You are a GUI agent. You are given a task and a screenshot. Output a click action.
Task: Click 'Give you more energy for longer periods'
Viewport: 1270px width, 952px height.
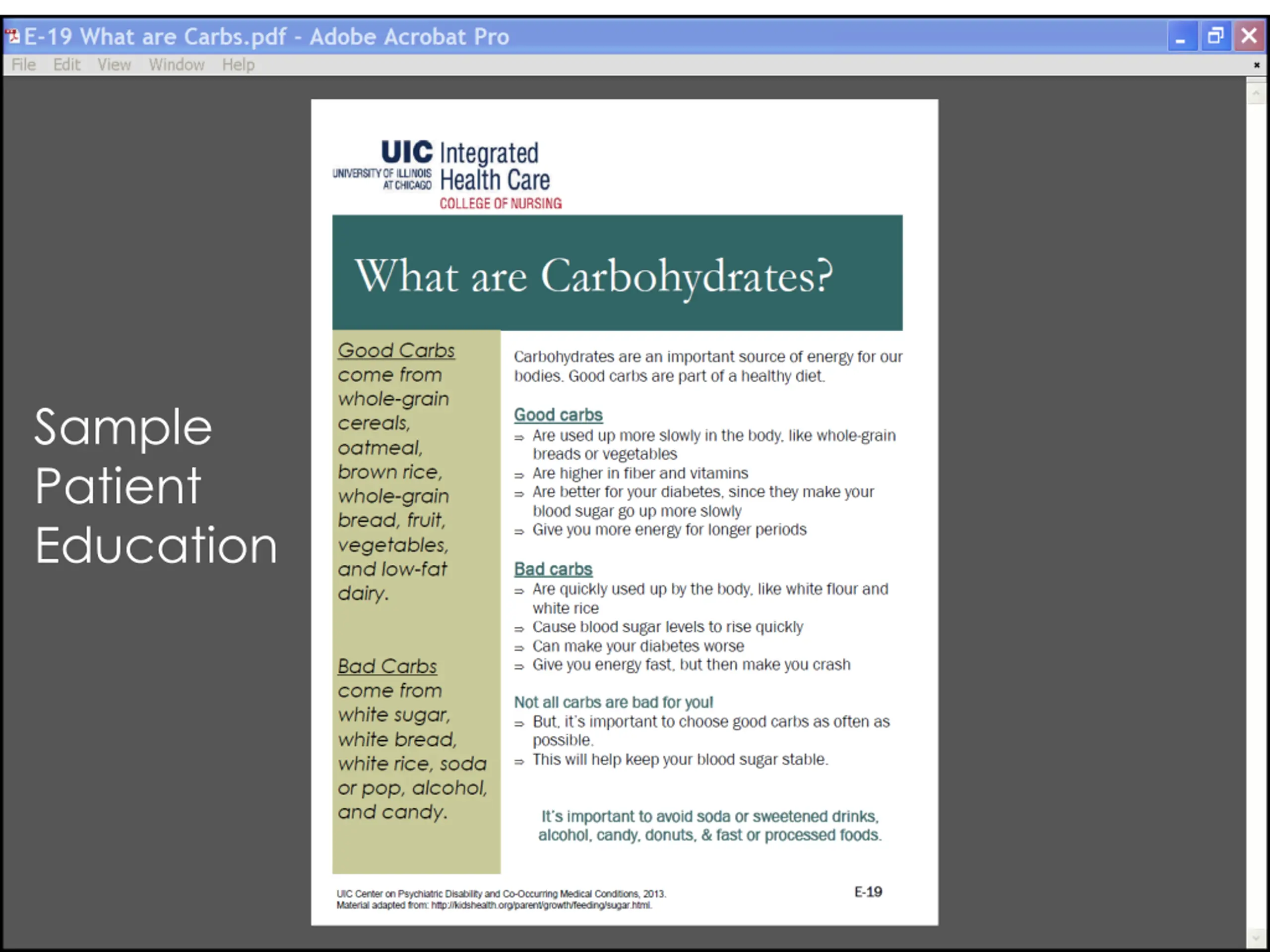[x=669, y=529]
